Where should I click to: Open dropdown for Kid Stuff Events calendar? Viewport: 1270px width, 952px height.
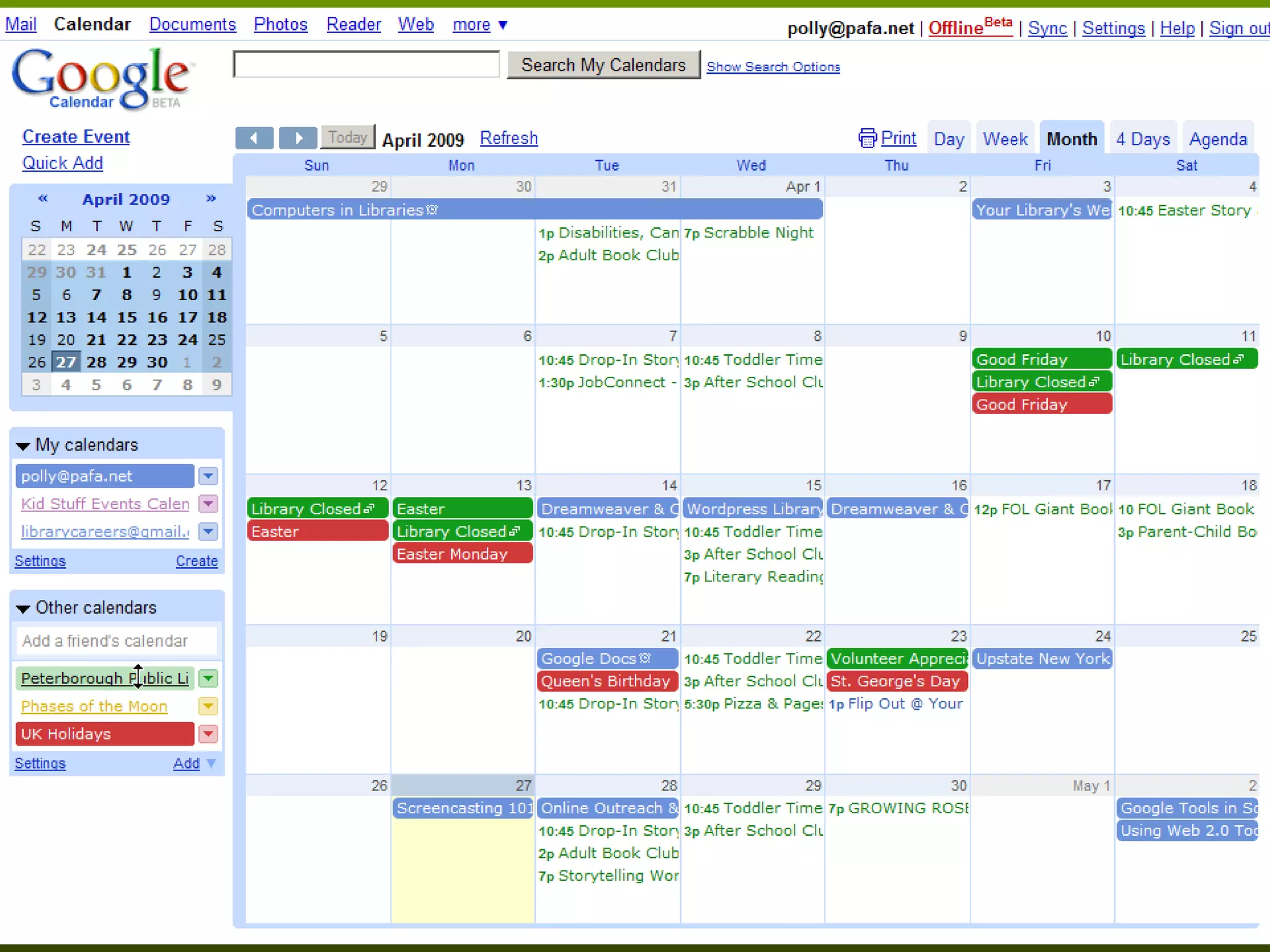(x=208, y=503)
